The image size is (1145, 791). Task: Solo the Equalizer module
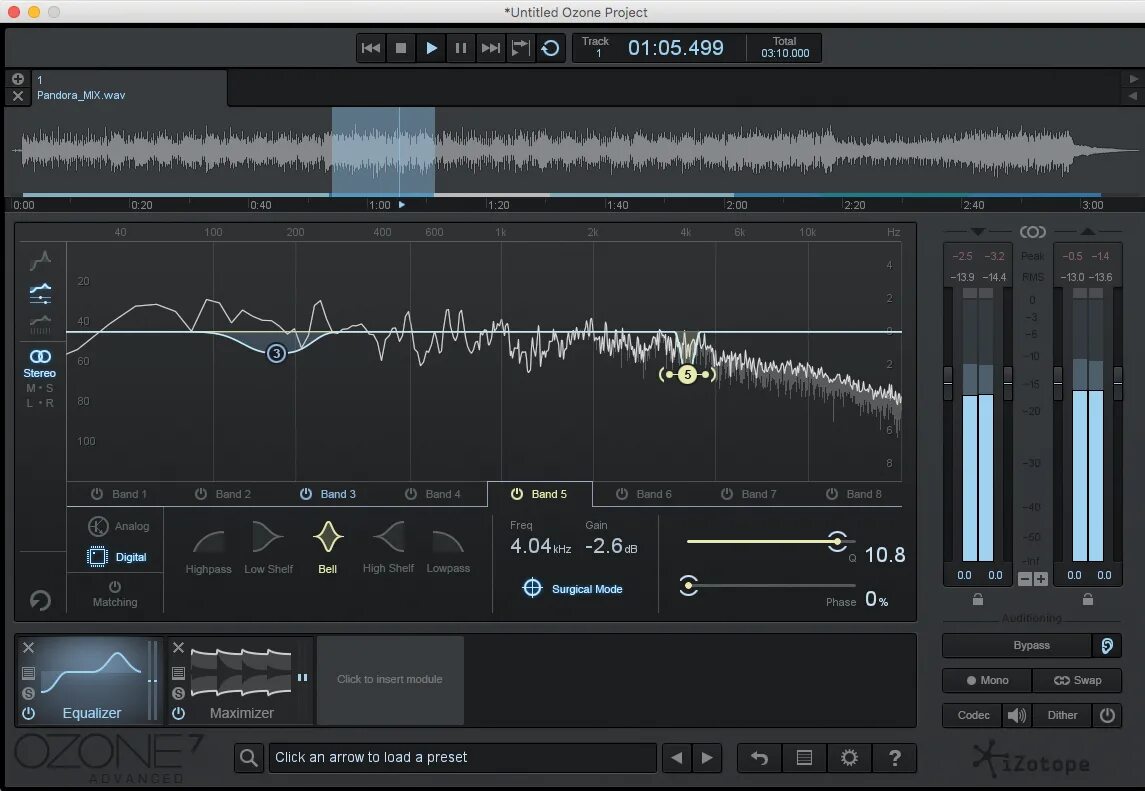click(x=28, y=693)
